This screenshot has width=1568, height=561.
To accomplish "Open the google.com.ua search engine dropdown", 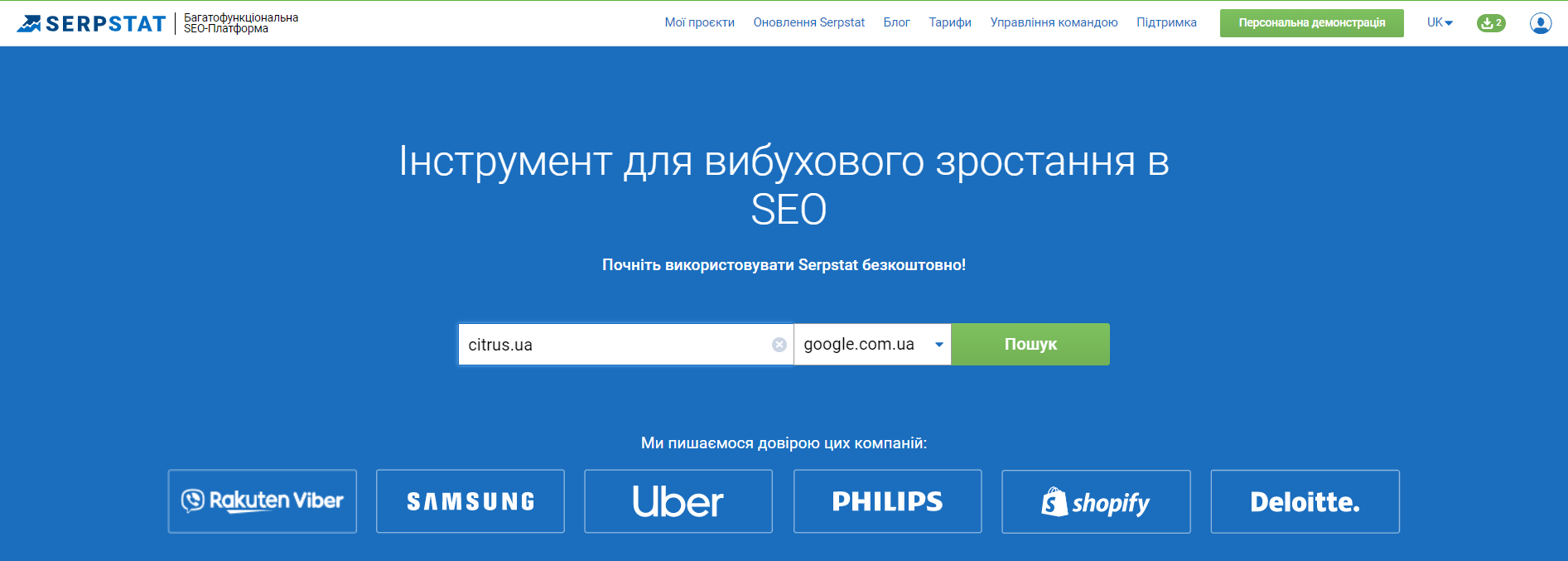I will pos(872,344).
